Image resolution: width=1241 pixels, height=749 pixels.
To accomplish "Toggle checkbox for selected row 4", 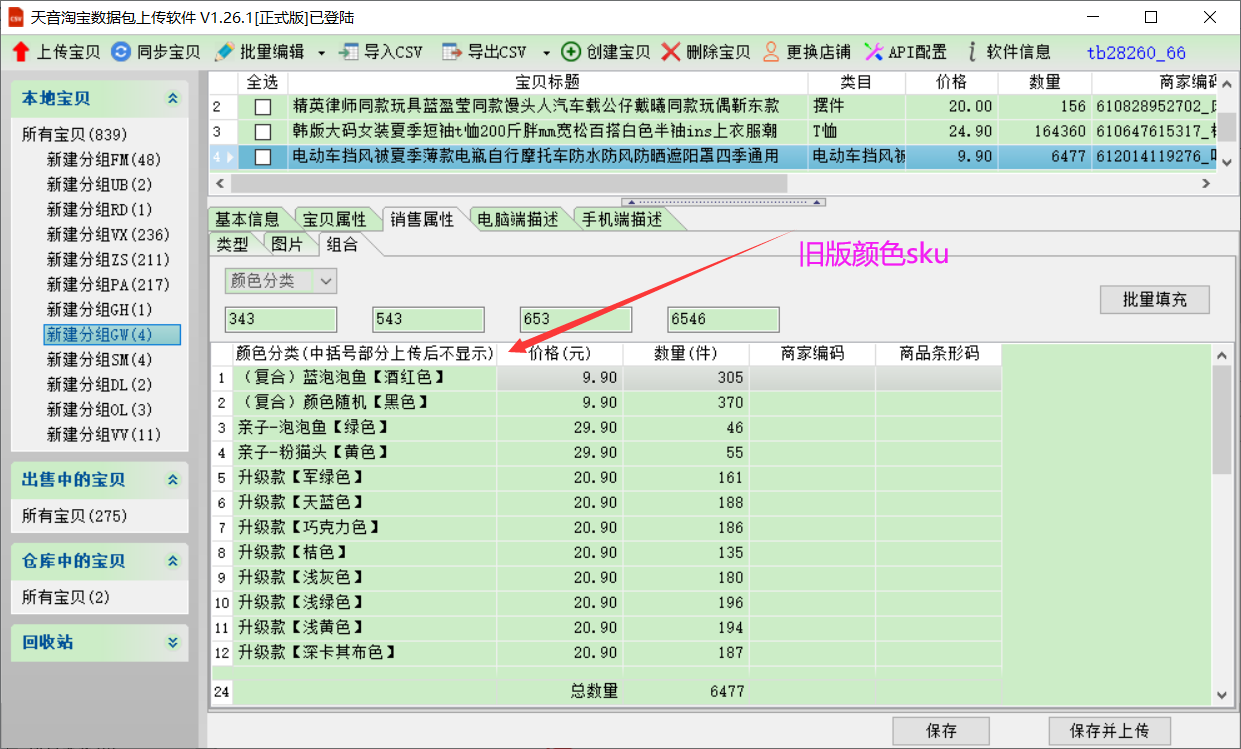I will 263,157.
